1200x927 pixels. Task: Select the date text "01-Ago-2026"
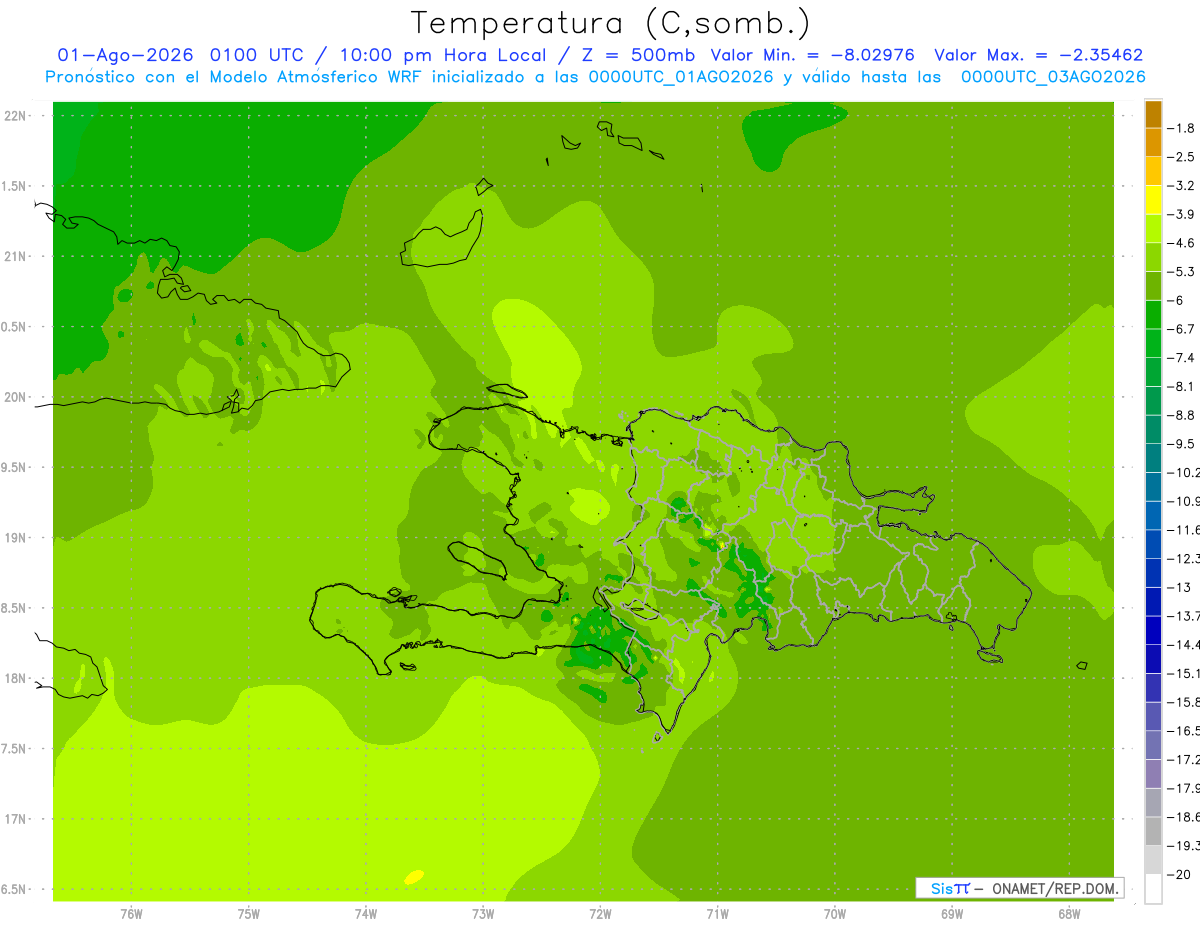point(125,55)
